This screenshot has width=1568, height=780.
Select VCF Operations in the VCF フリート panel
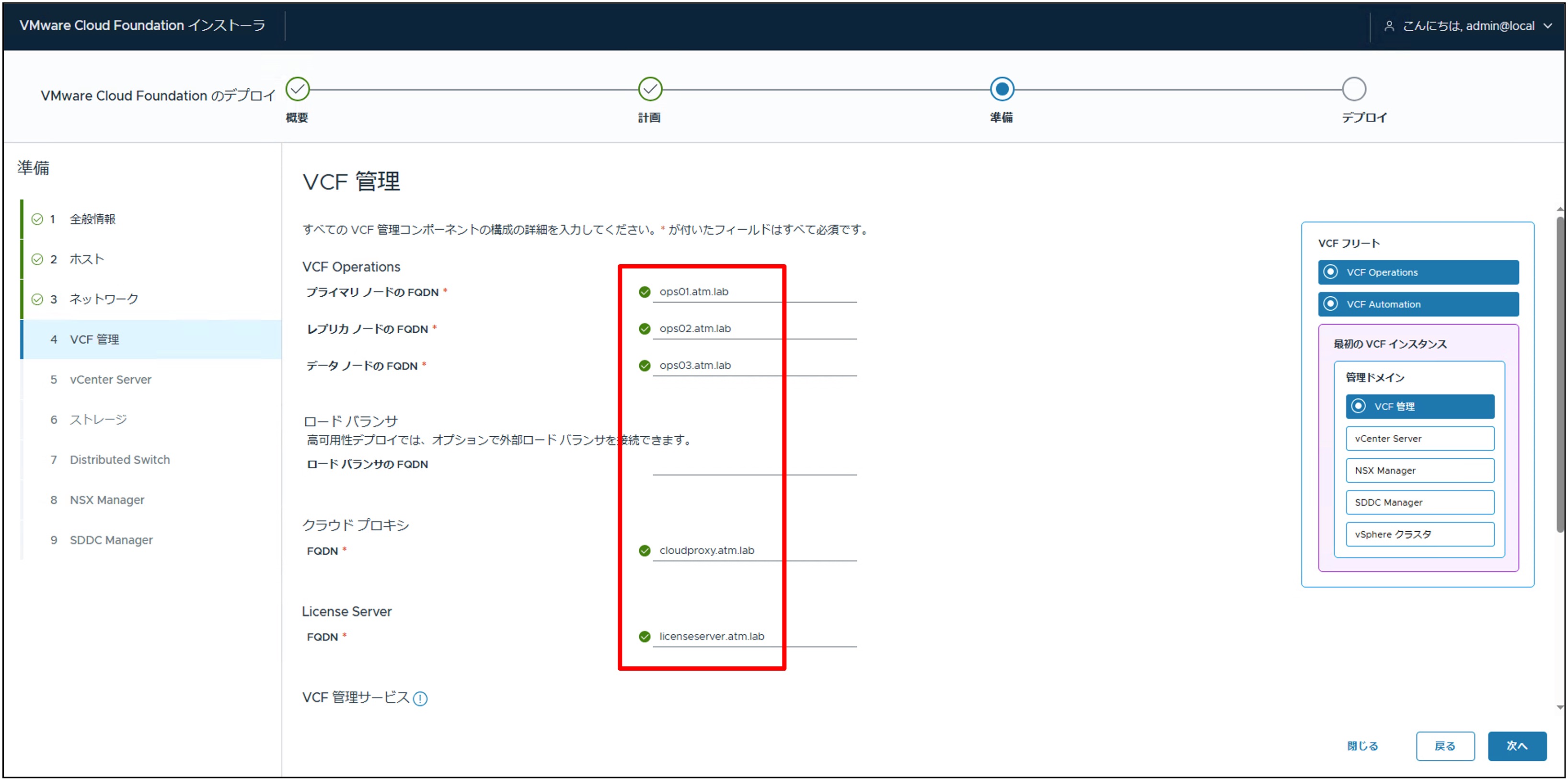[1418, 272]
